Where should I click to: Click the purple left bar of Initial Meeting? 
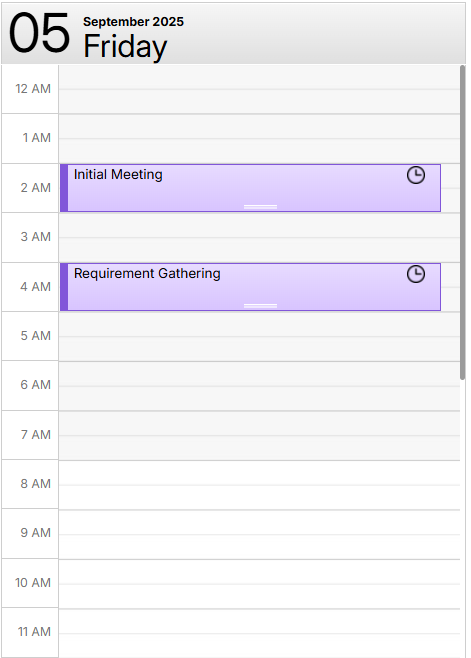[64, 188]
